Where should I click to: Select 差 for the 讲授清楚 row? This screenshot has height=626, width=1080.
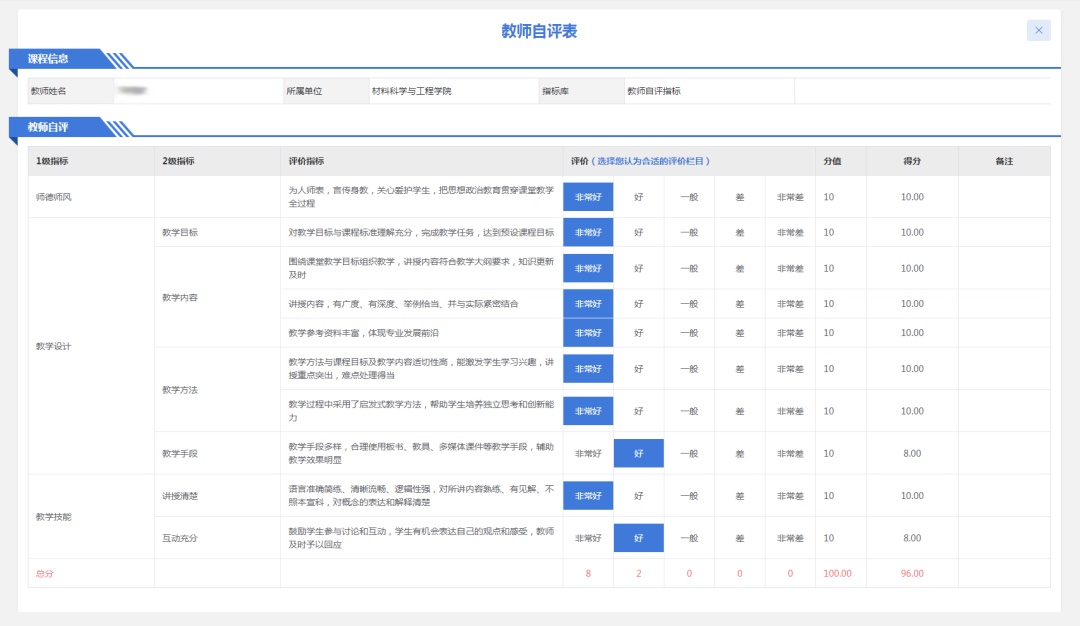coord(740,496)
